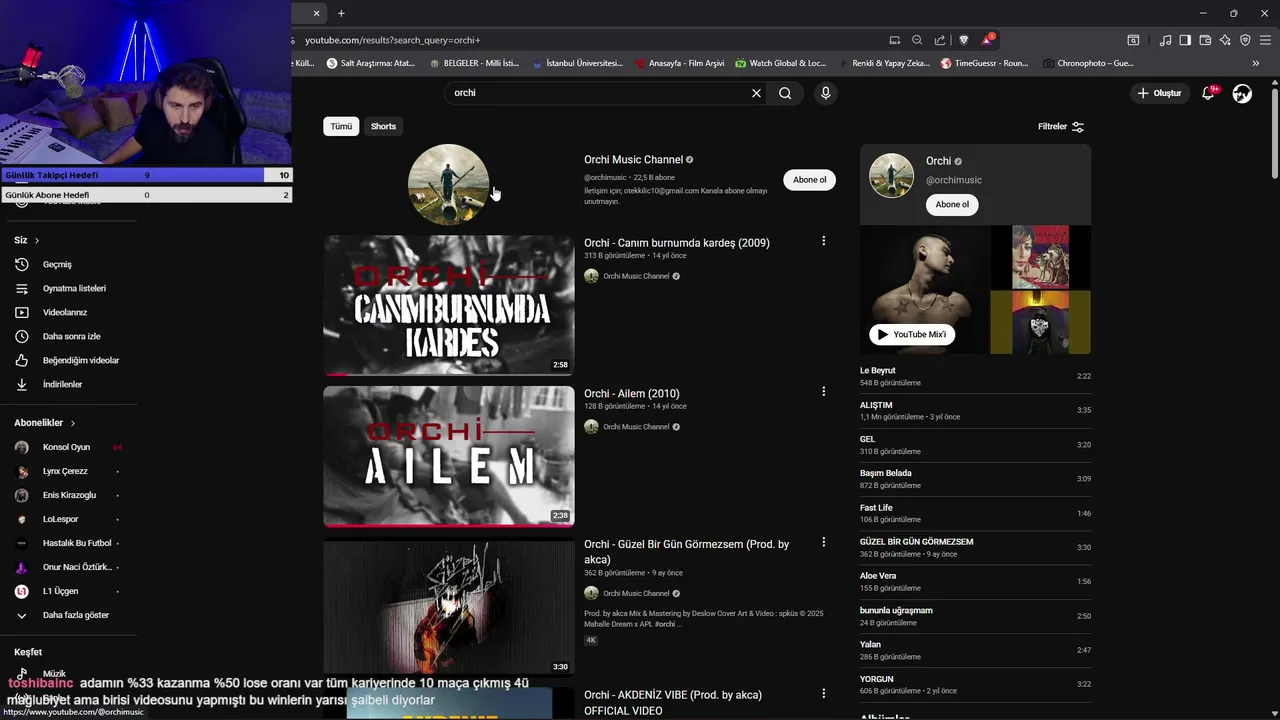The image size is (1280, 720).
Task: Play Aloe Vera in the track list
Action: pyautogui.click(x=975, y=582)
